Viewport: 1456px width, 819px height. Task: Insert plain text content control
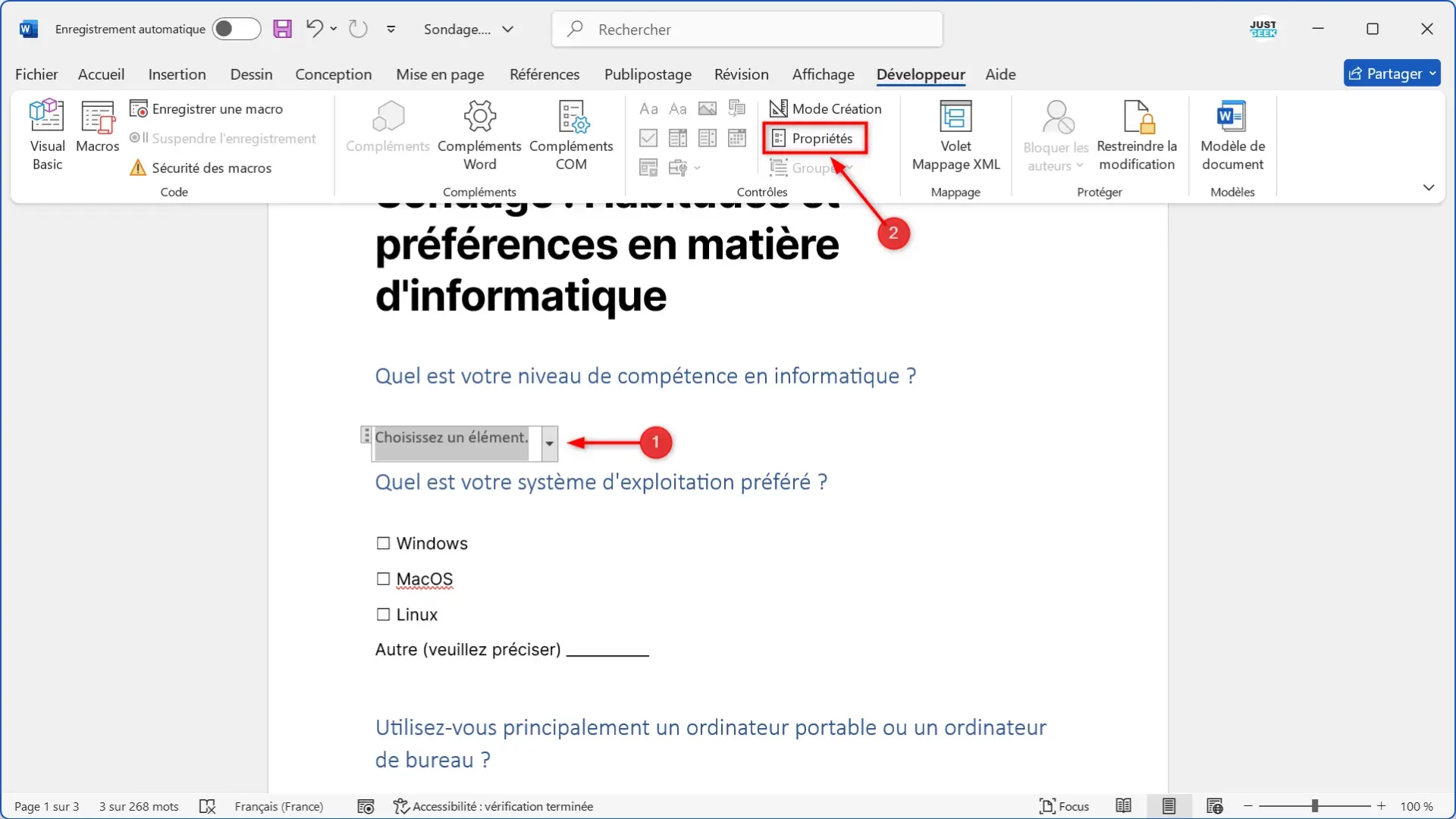point(678,108)
